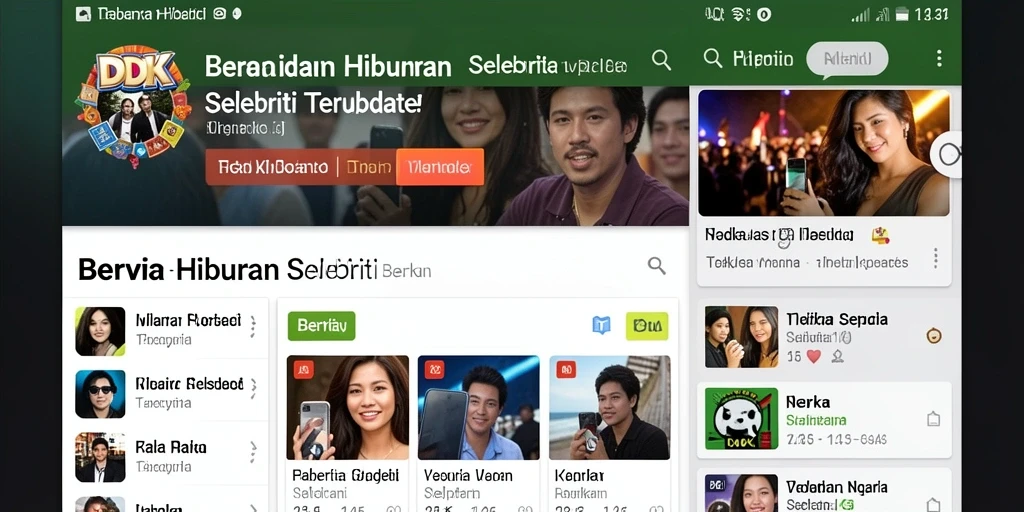Tap red badge on Pabertia Godebi card

click(x=304, y=370)
